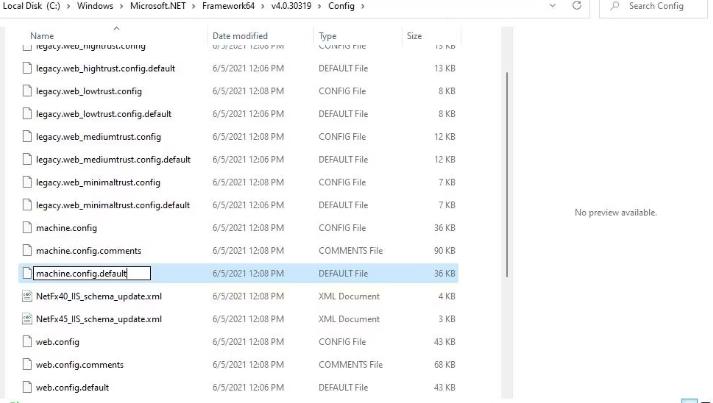This screenshot has height=403, width=713.
Task: Expand chevron after Local Disk (C:) breadcrumb
Action: 69,6
